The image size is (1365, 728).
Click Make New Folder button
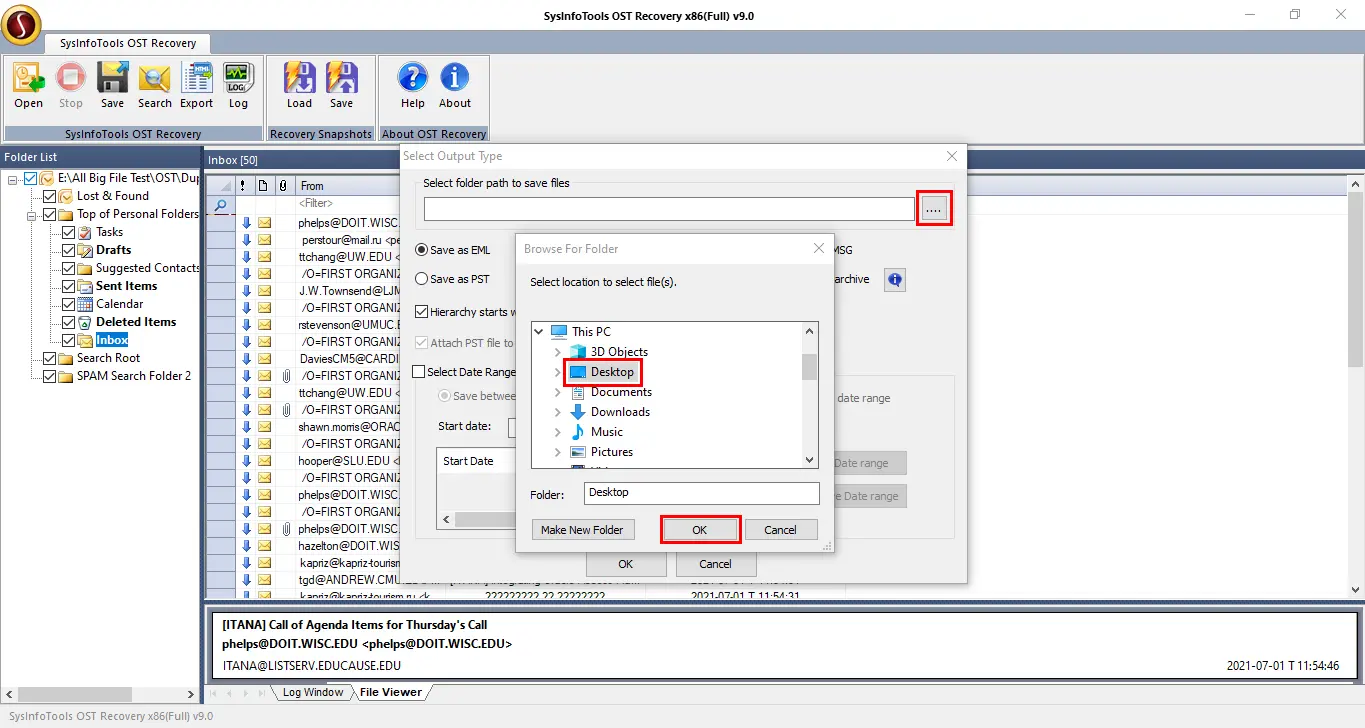click(582, 530)
